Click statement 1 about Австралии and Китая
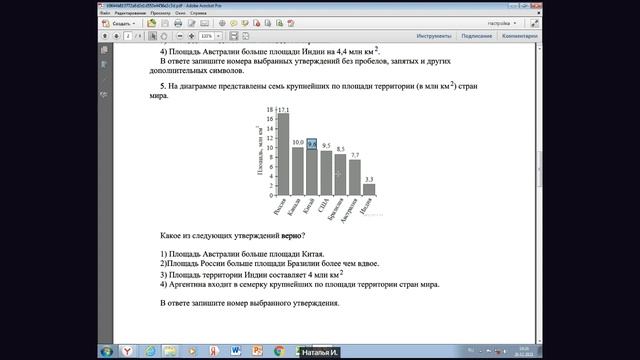 [x=242, y=254]
